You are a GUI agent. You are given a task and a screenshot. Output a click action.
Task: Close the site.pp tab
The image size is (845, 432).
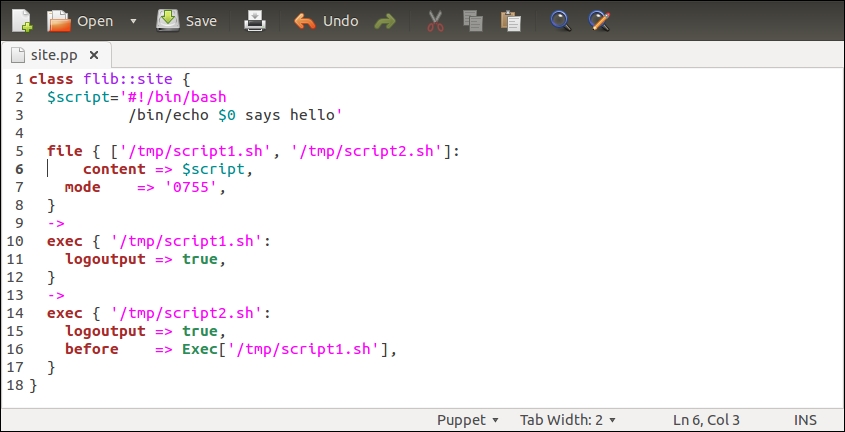(x=94, y=55)
